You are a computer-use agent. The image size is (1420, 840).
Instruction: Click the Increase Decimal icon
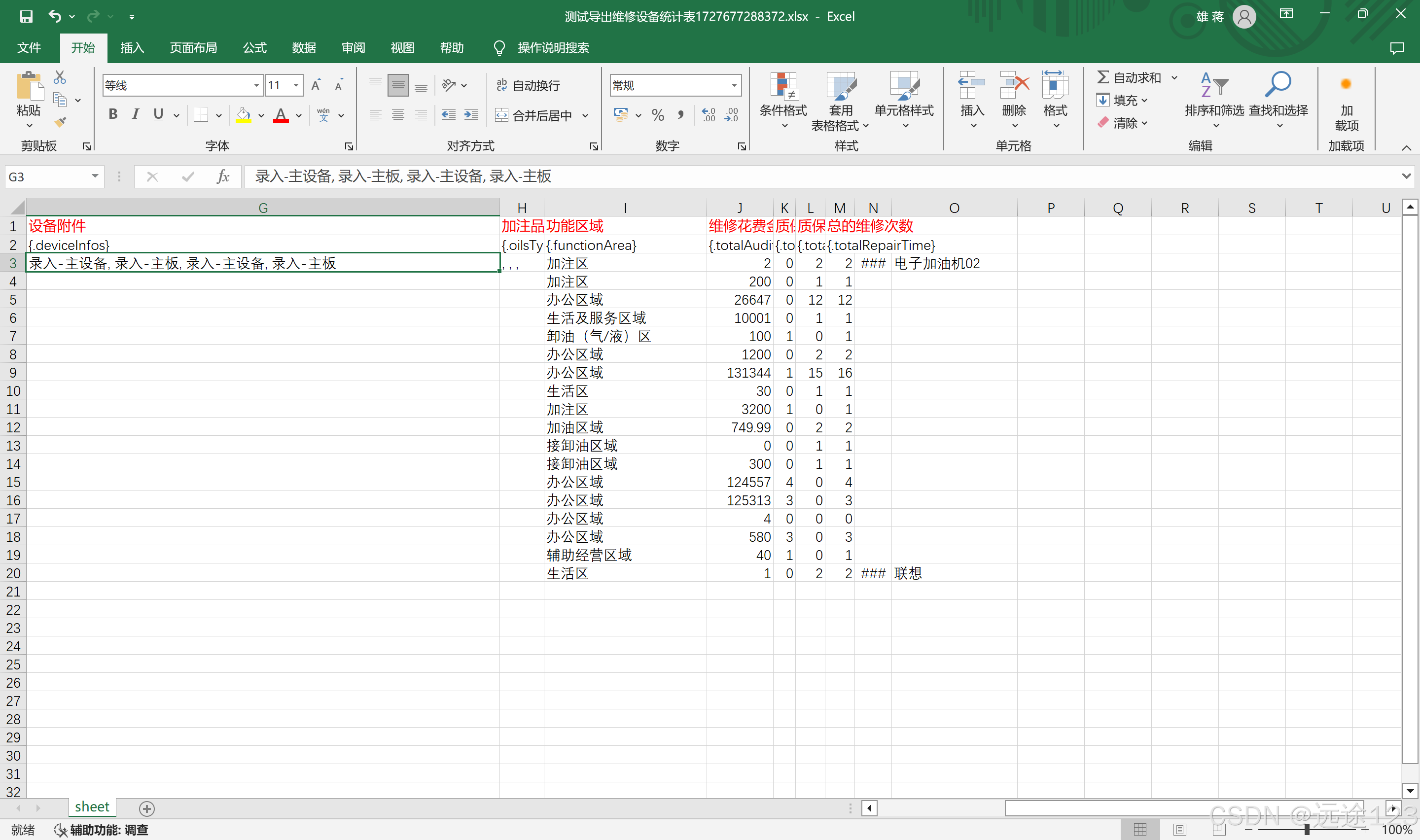click(x=709, y=115)
